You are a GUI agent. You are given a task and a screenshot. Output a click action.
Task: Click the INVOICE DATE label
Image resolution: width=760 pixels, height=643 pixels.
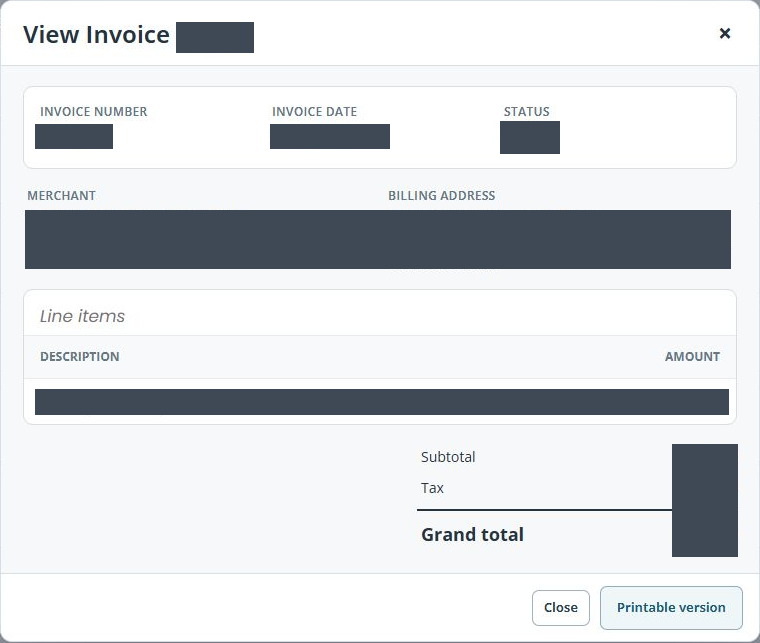pos(315,111)
